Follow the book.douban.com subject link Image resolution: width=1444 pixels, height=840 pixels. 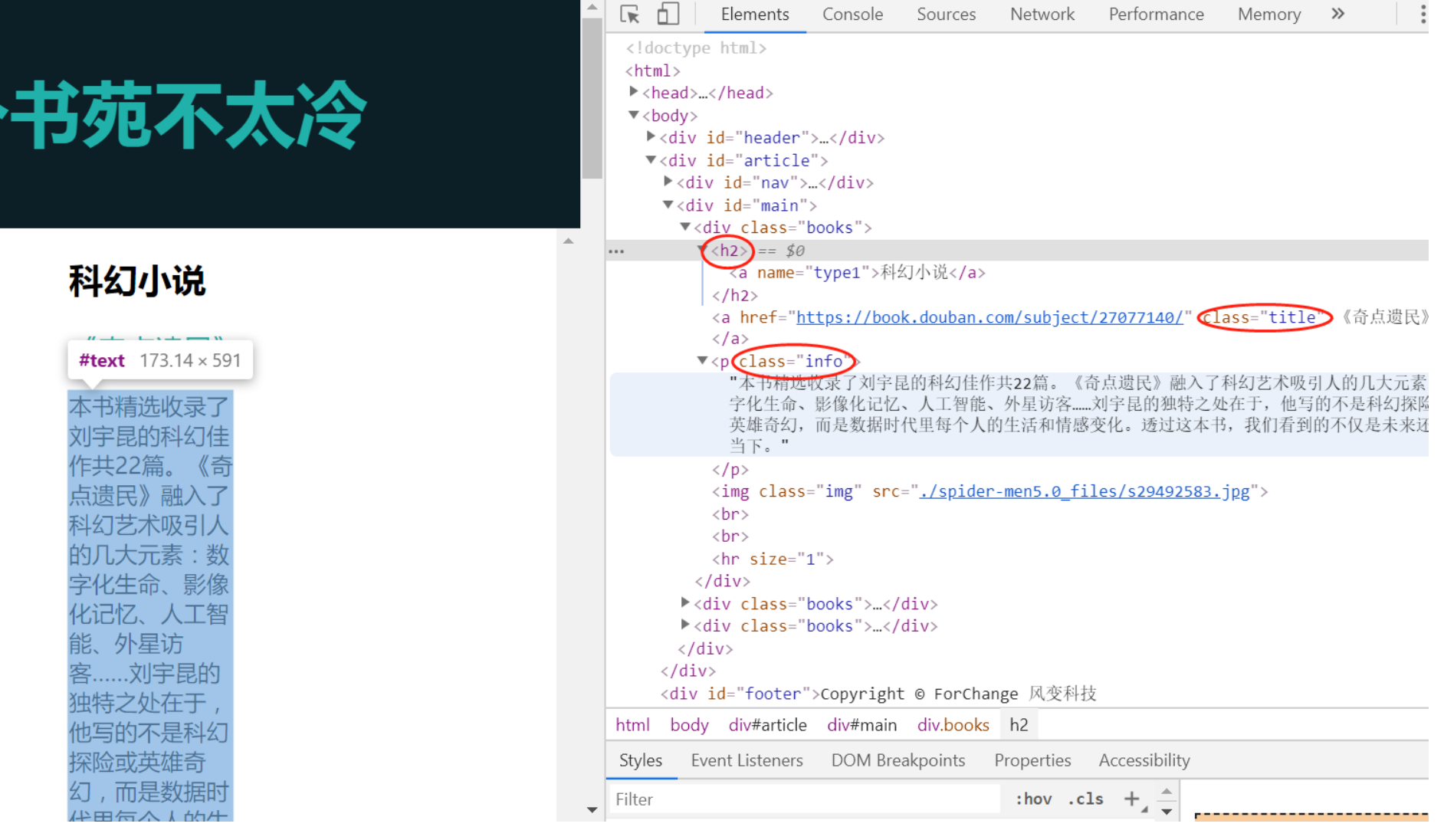[989, 317]
